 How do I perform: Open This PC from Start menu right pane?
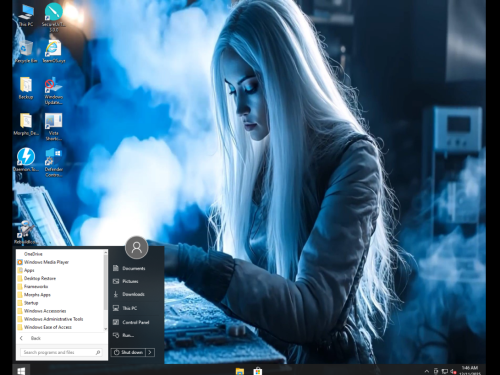tap(129, 308)
